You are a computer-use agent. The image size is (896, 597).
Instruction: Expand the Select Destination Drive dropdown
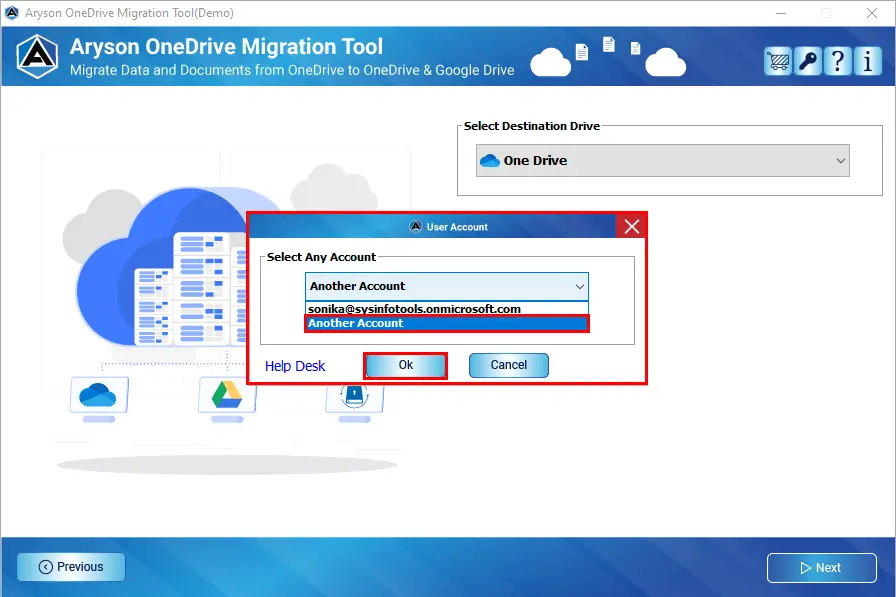pos(662,161)
